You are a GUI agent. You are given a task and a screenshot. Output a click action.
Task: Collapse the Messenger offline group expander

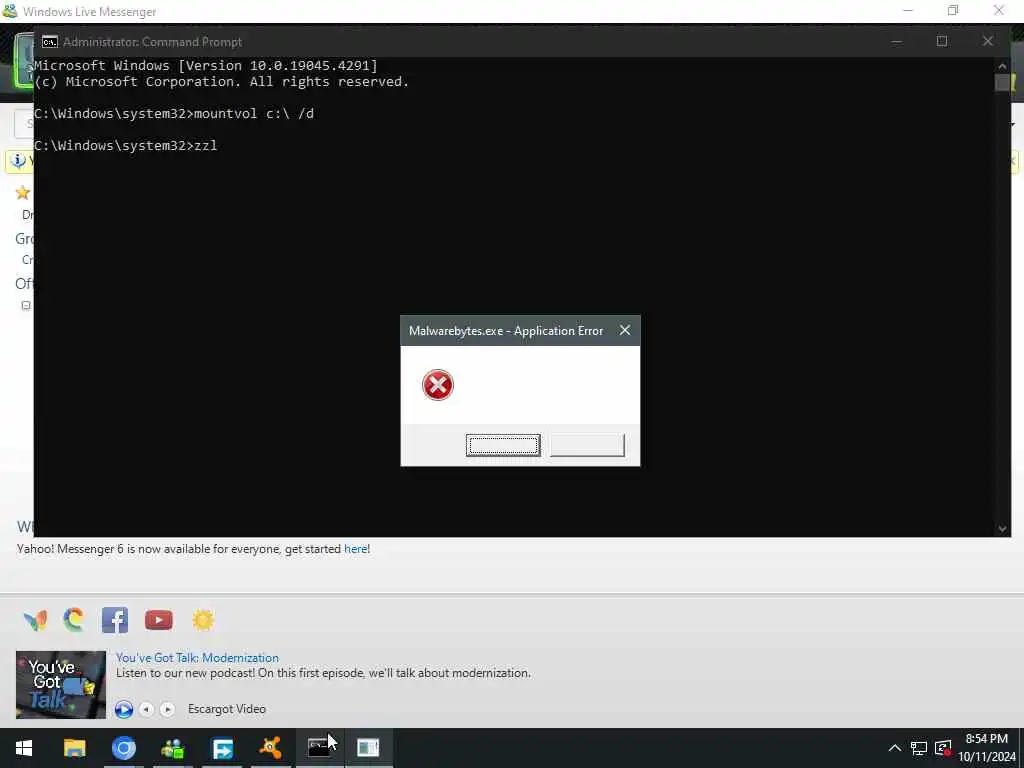pos(25,305)
